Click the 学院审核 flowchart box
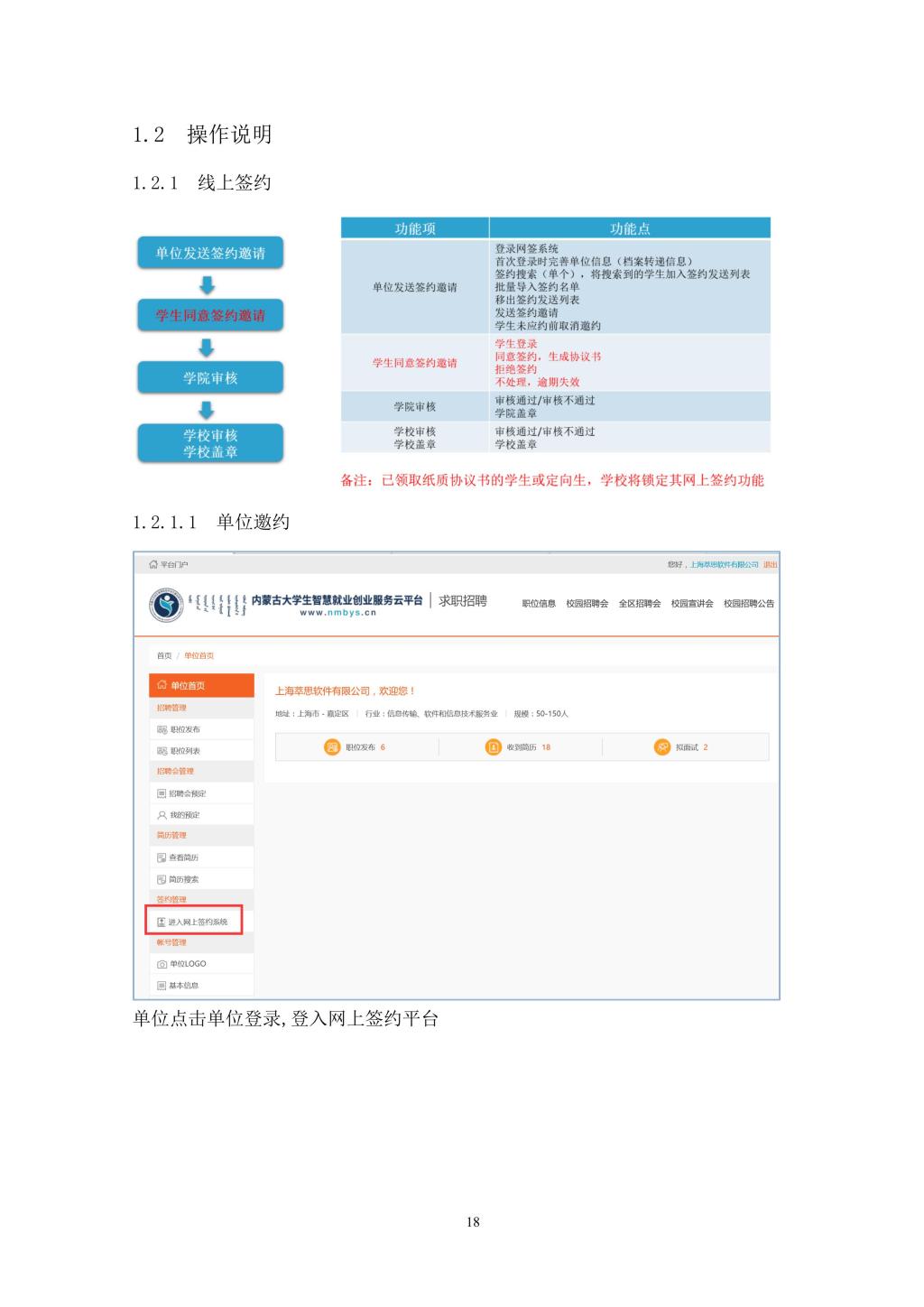This screenshot has width=924, height=1307. 210,377
